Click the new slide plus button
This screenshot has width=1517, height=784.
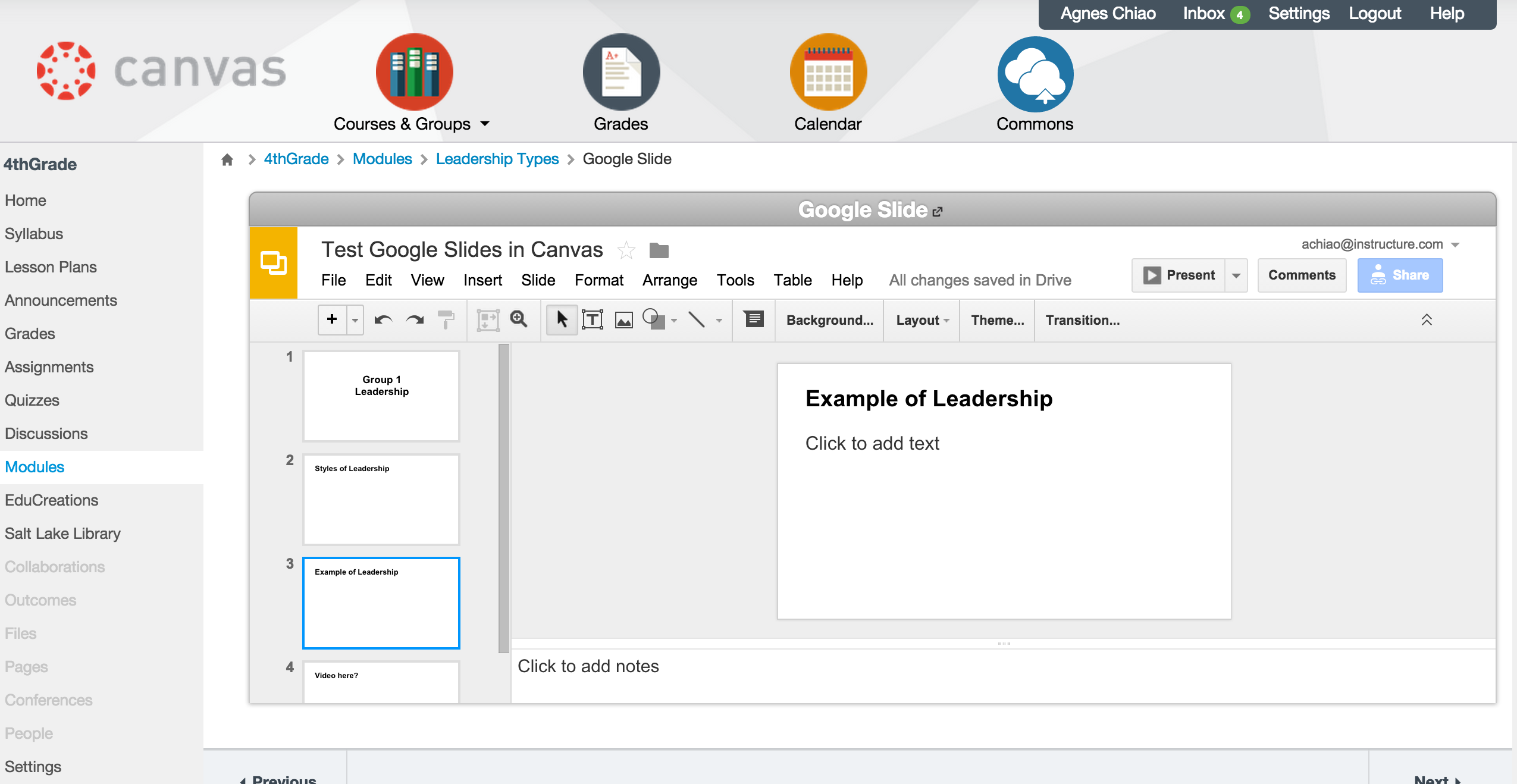333,319
